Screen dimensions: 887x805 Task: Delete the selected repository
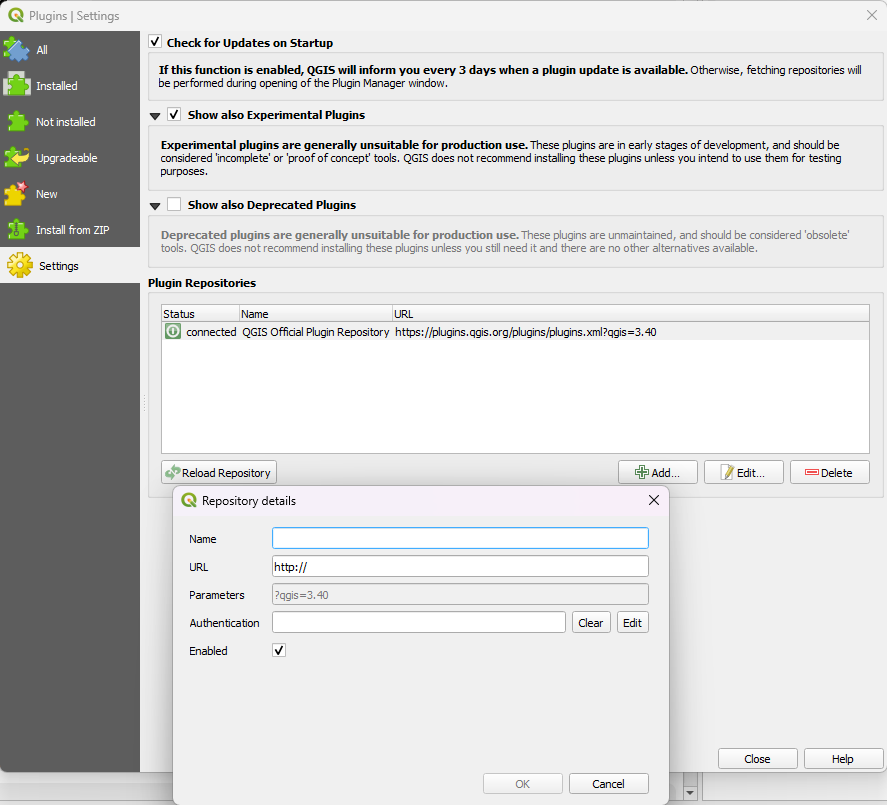point(830,472)
